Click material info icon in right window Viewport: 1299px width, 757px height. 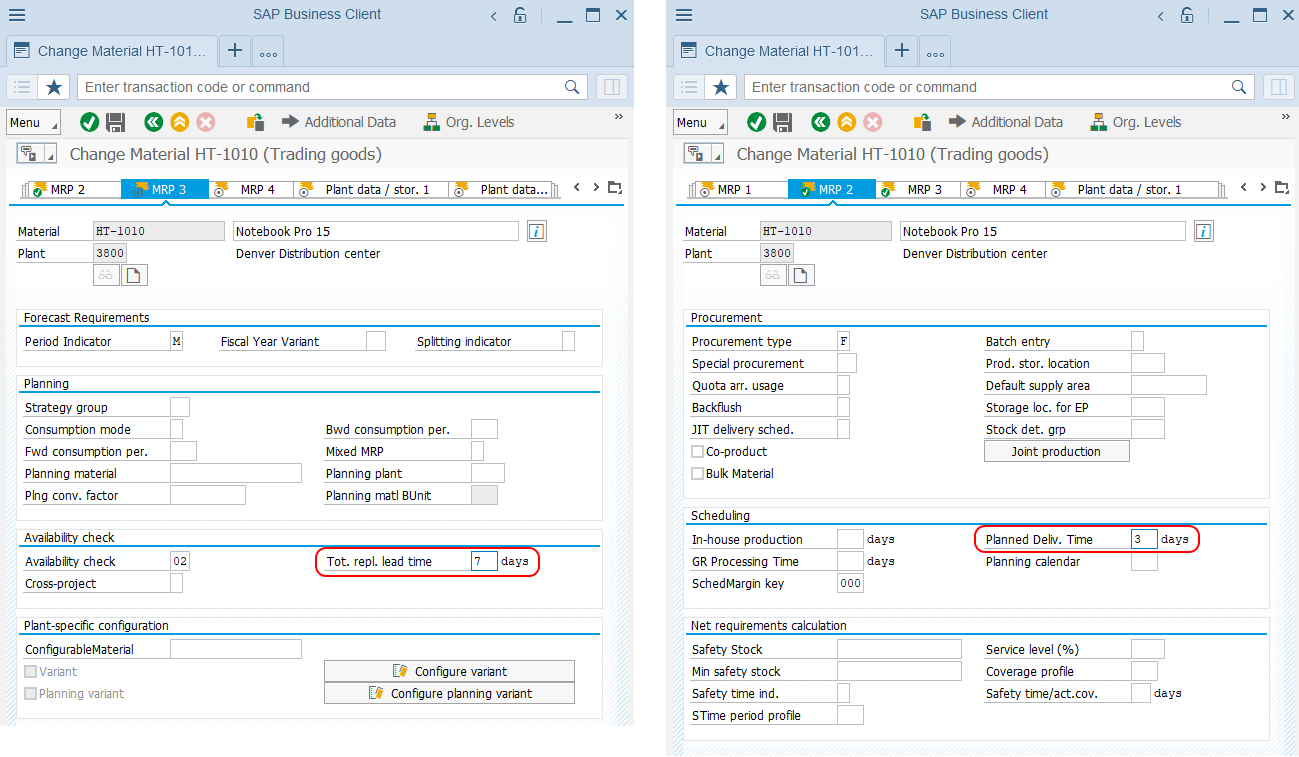coord(1204,231)
